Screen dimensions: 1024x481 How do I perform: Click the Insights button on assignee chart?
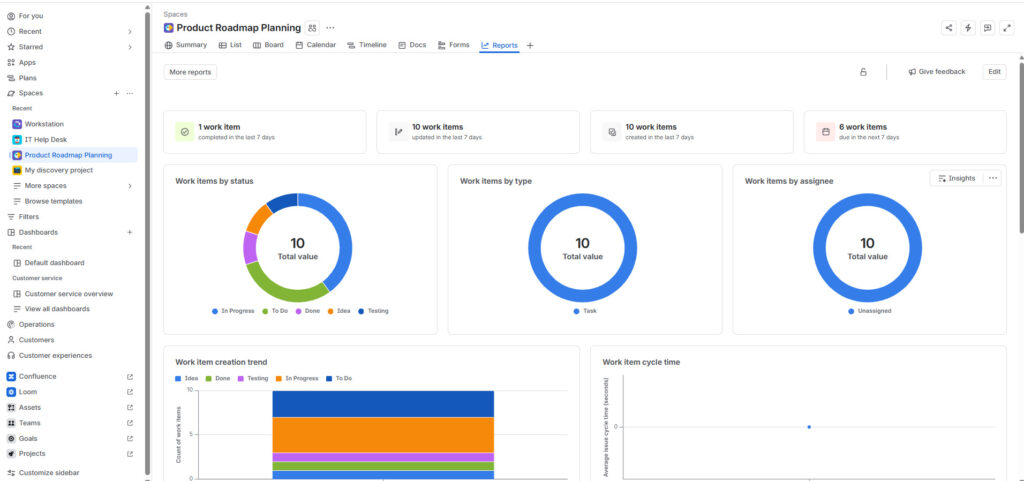956,178
